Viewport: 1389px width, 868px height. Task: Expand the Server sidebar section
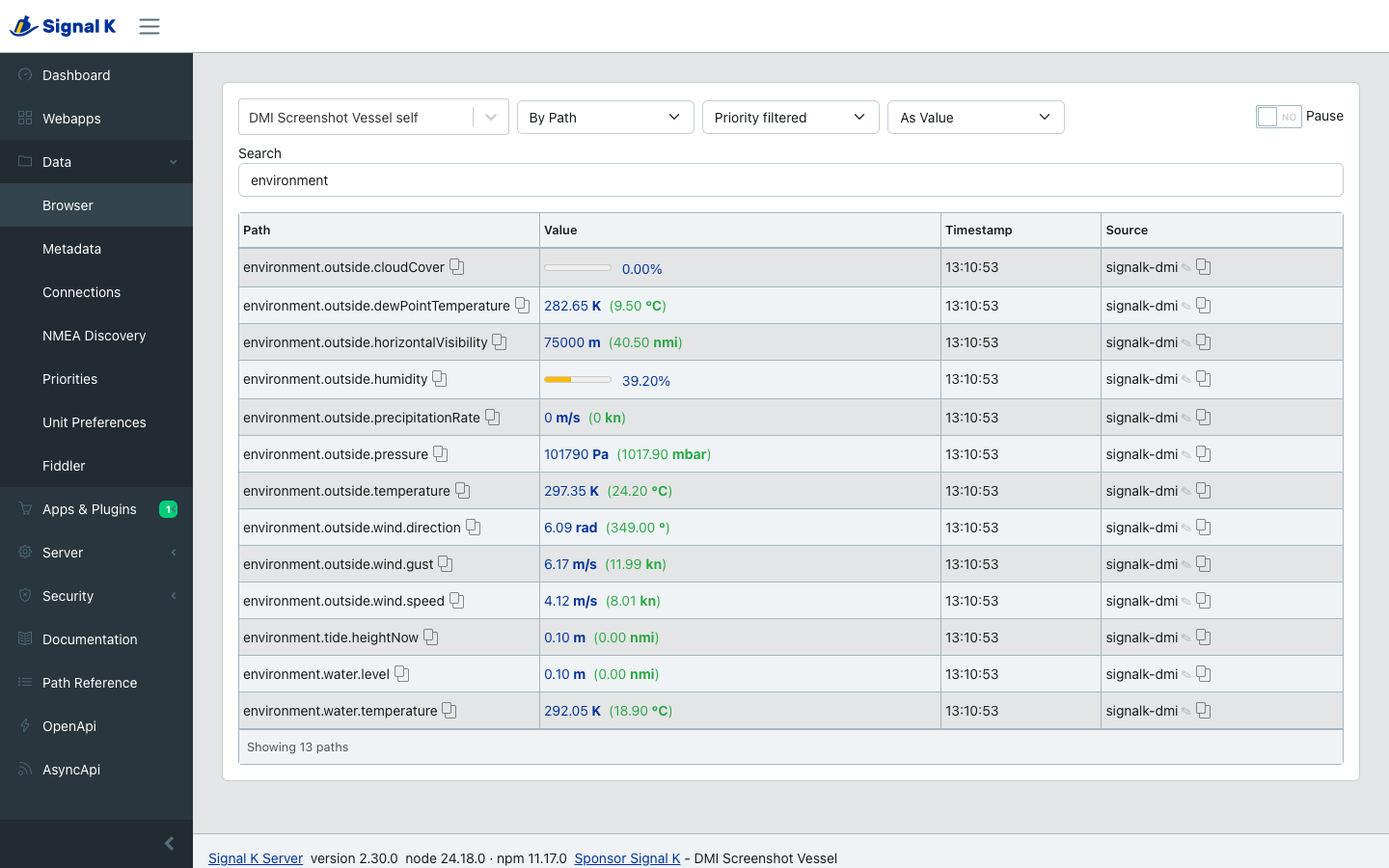96,553
